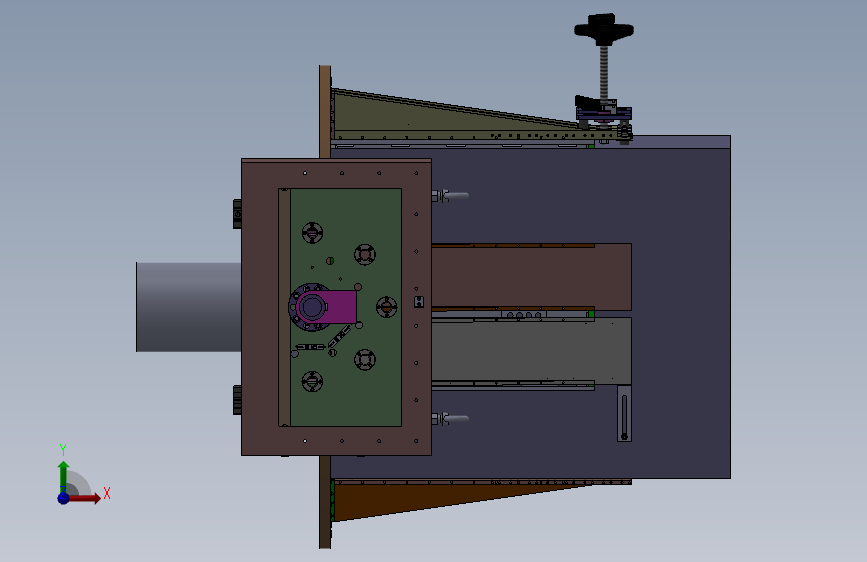Select the bottommost round port on green plate
The height and width of the screenshot is (562, 867).
click(x=312, y=381)
